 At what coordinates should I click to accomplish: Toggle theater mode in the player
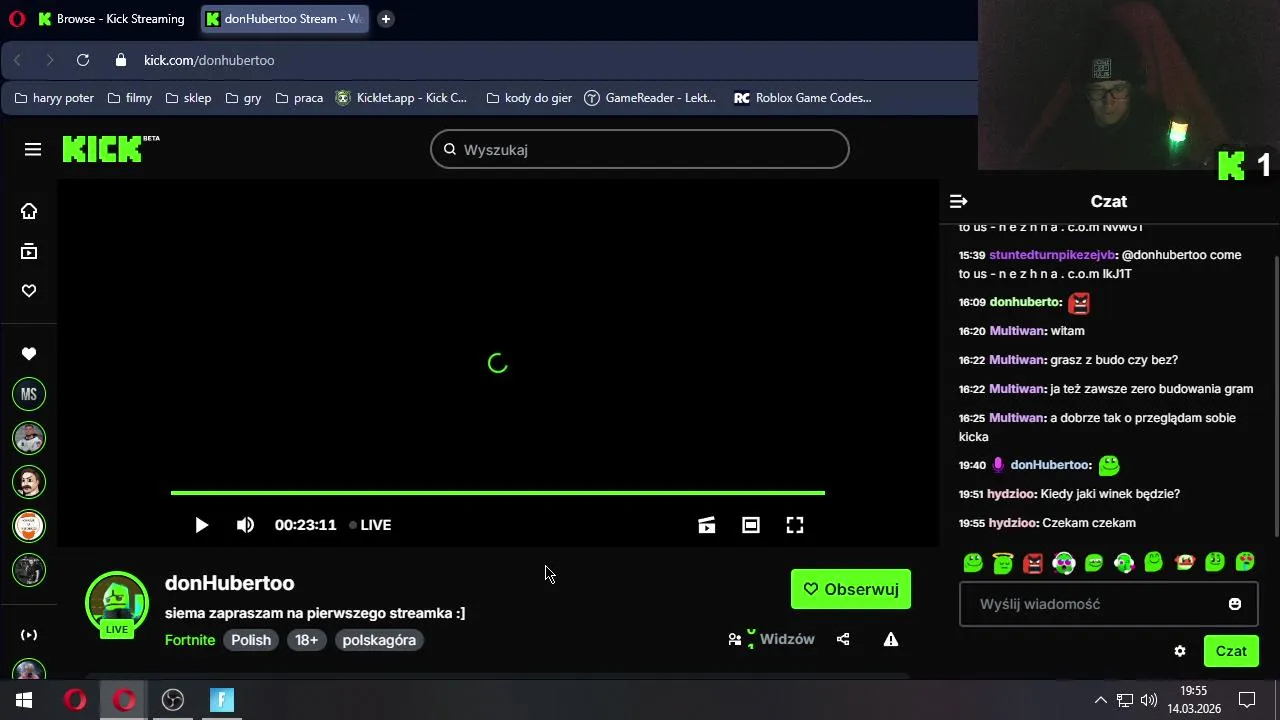[x=751, y=525]
